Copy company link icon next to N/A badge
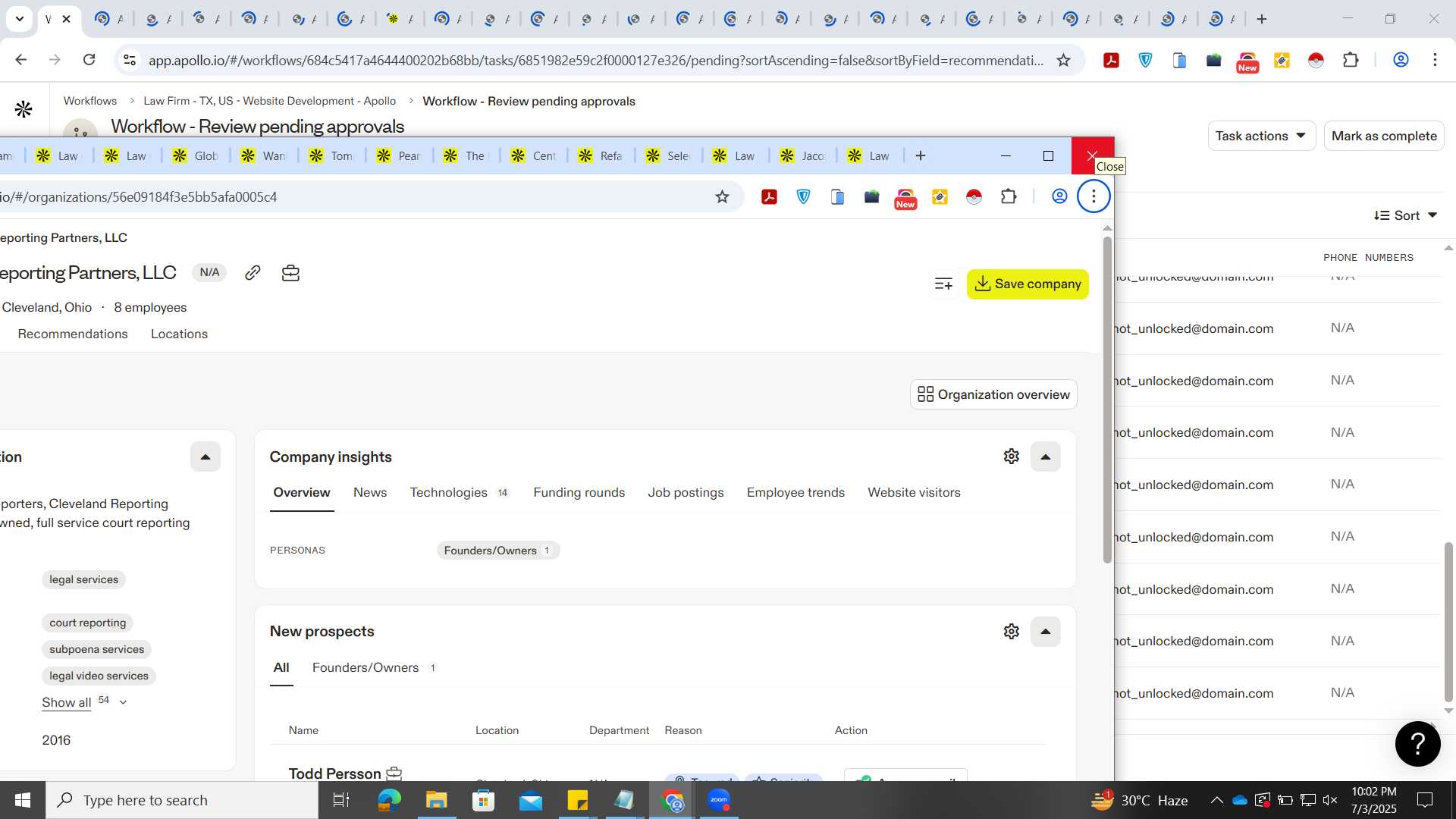The image size is (1456, 819). click(253, 273)
